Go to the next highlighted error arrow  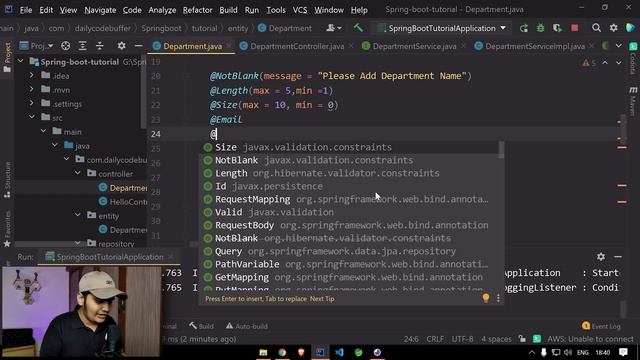(x=619, y=63)
